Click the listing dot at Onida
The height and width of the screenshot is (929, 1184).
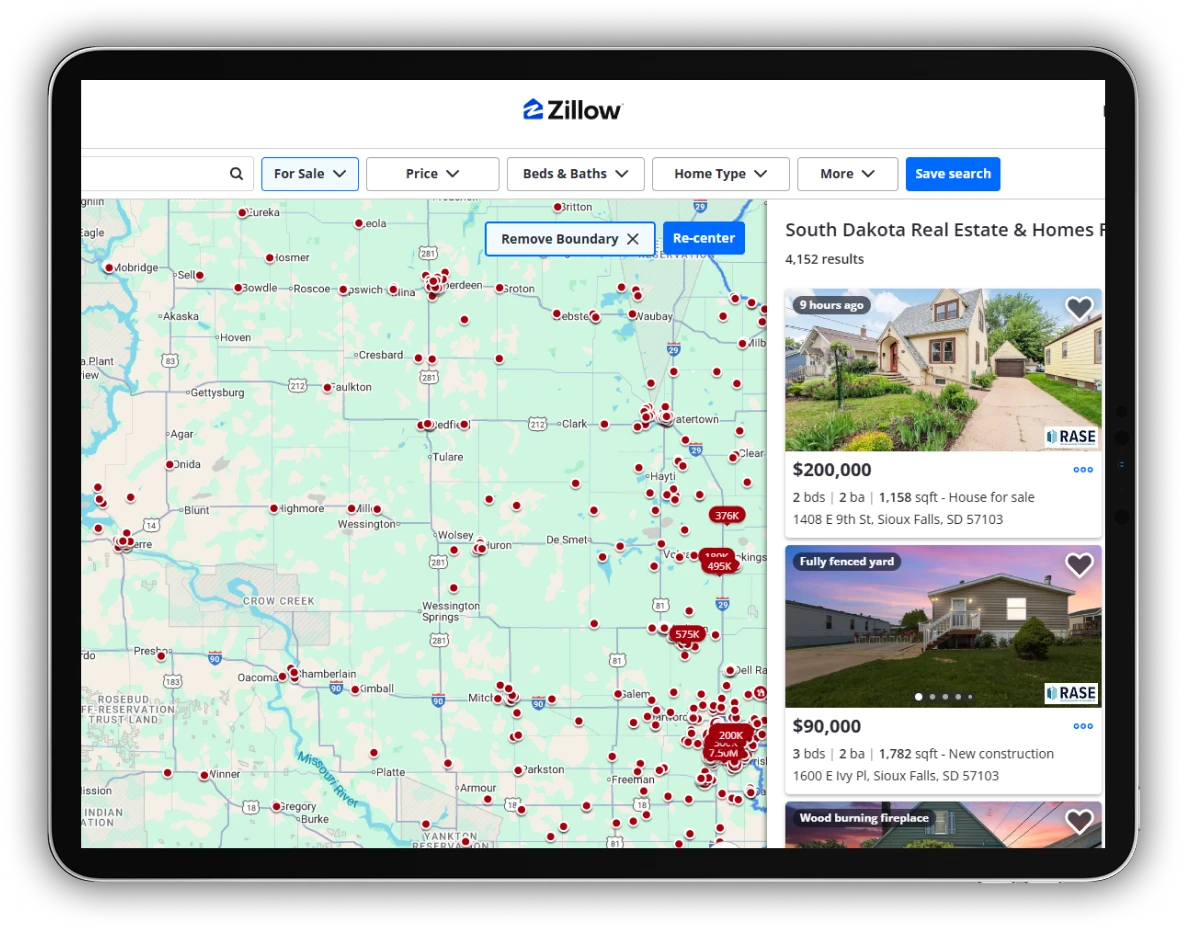(170, 464)
